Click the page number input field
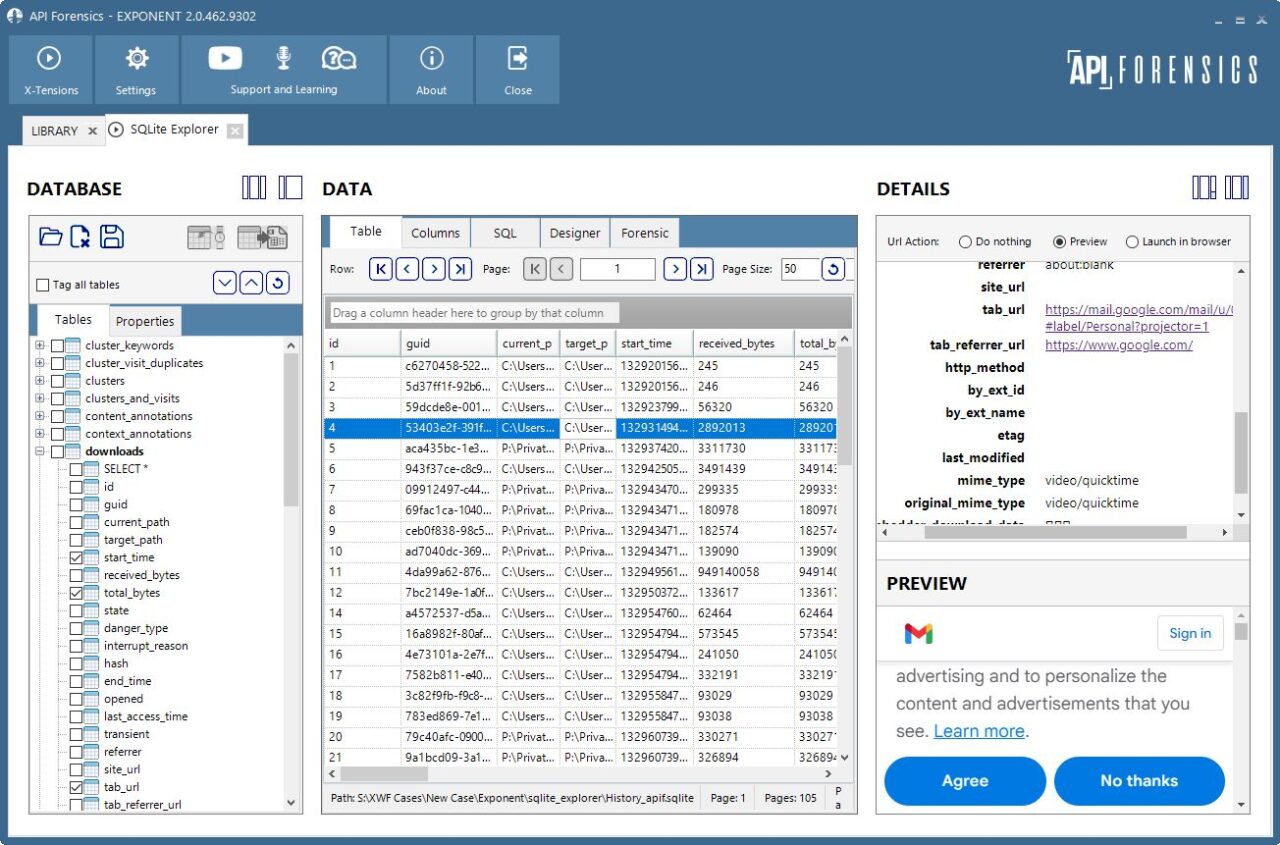The image size is (1280, 845). (x=617, y=268)
